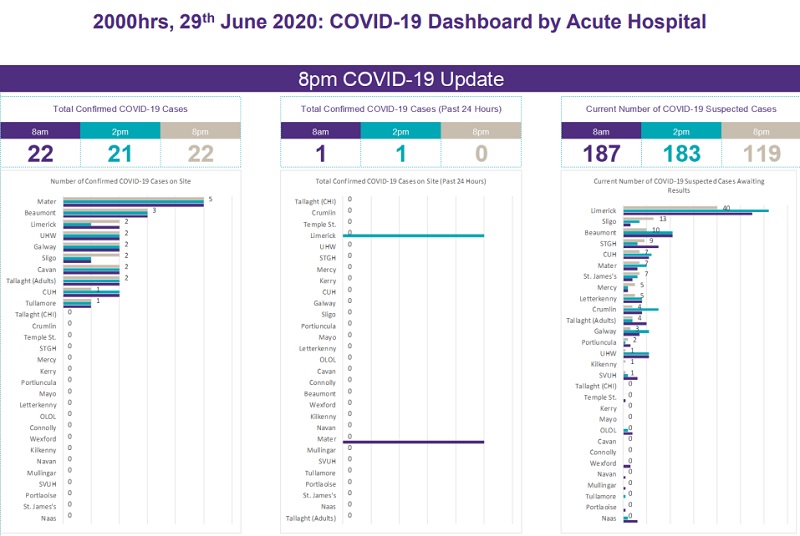Screen dimensions: 800x536
Task: Click the Total Confirmed COVID-19 Cases (Past 24 Hours) header
Action: [401, 108]
